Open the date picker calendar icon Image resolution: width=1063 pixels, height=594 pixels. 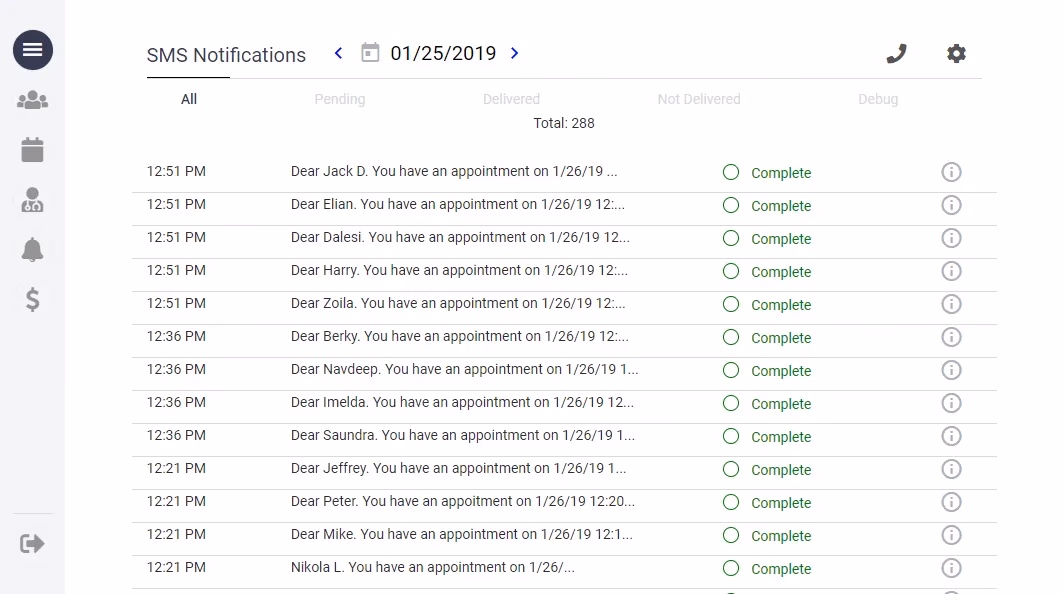370,53
